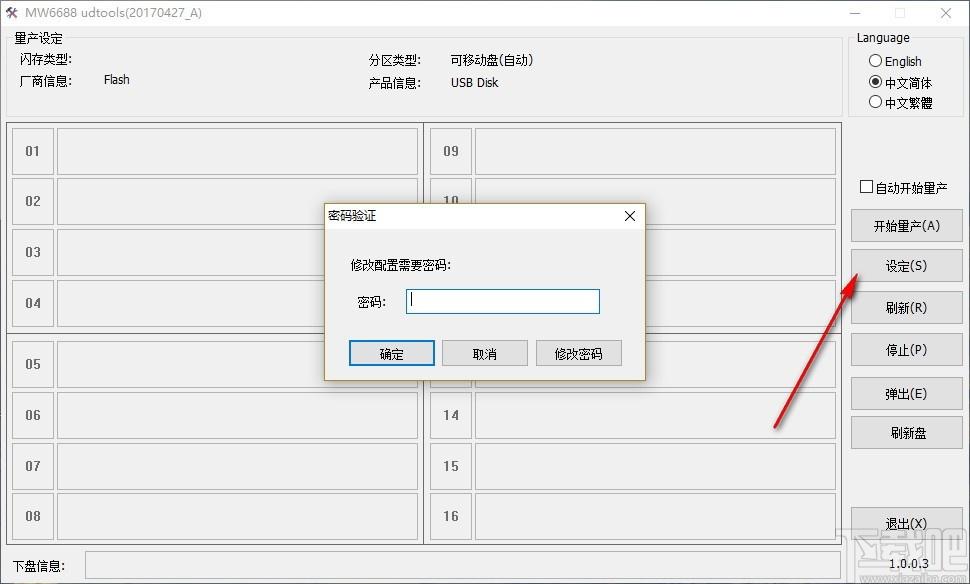Click the 停止(P) stop button

point(906,350)
